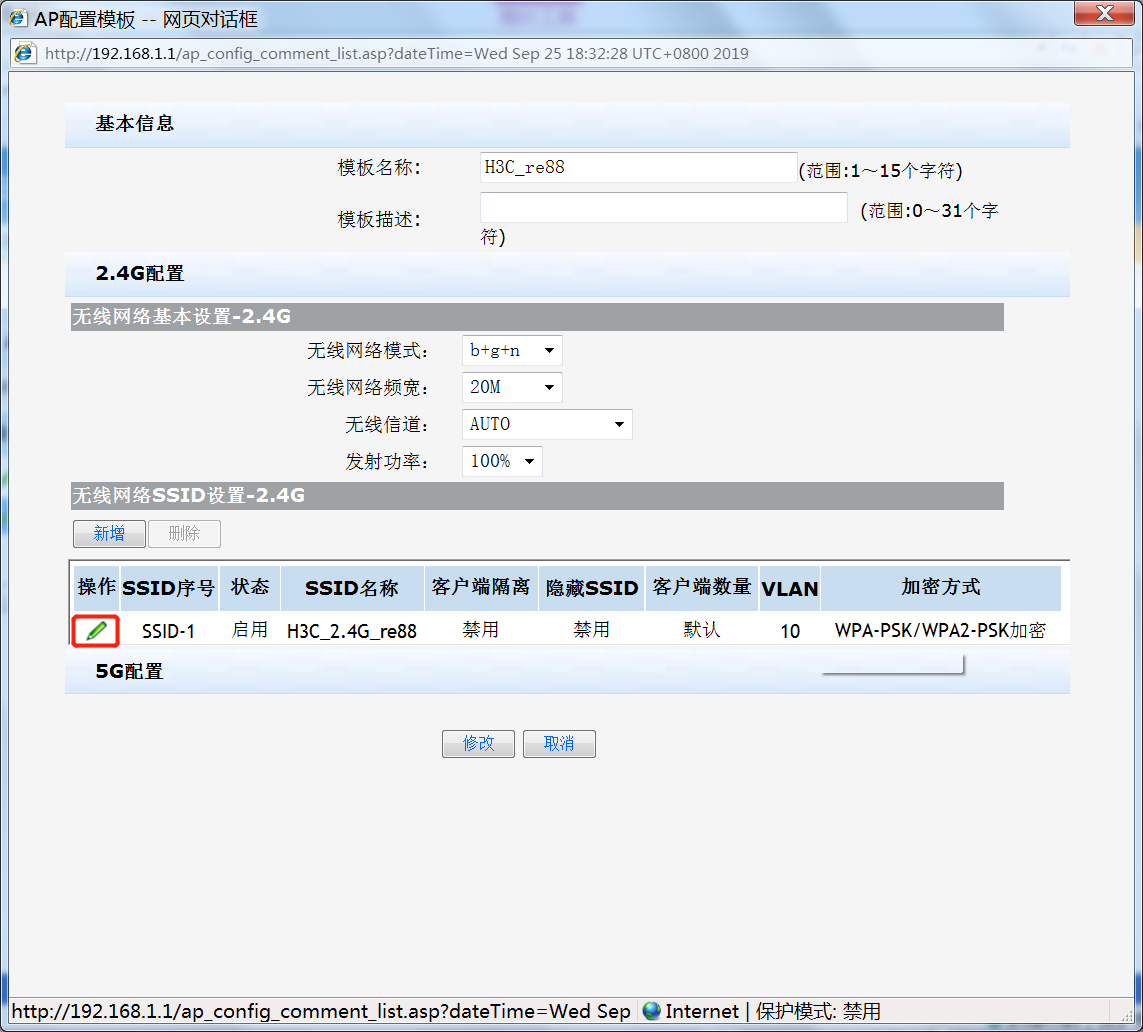Screen dimensions: 1143x1032
Task: Click the 5G配置 section header
Action: [x=567, y=671]
